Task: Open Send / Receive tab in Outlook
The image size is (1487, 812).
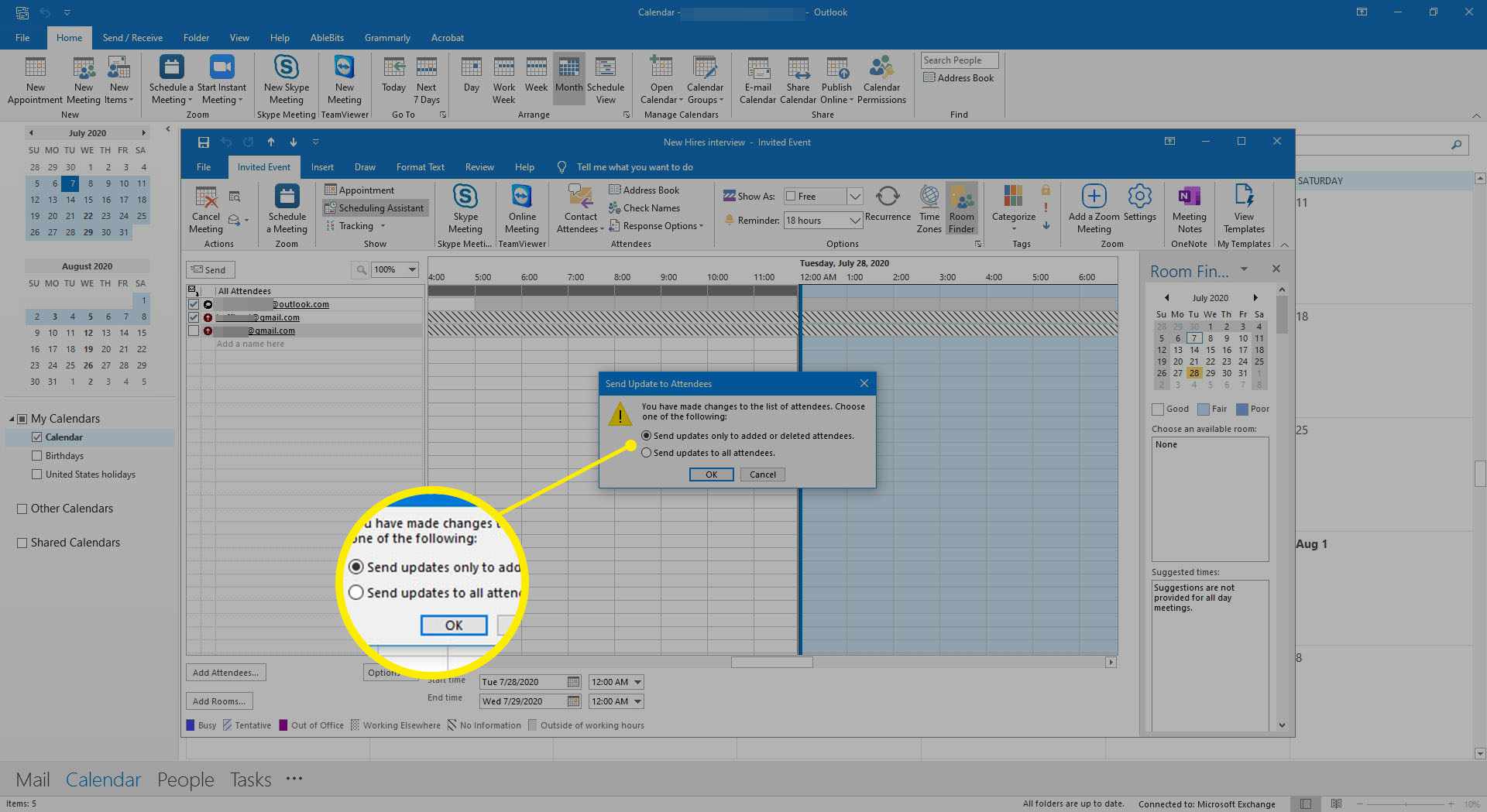Action: point(132,37)
